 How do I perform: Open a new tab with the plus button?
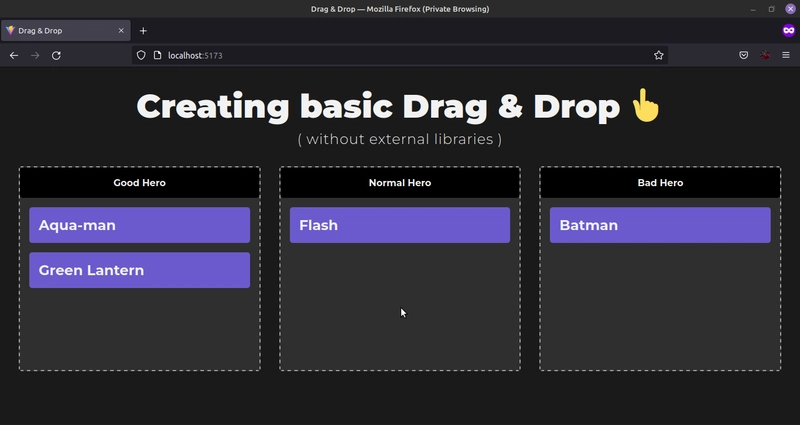pos(143,31)
